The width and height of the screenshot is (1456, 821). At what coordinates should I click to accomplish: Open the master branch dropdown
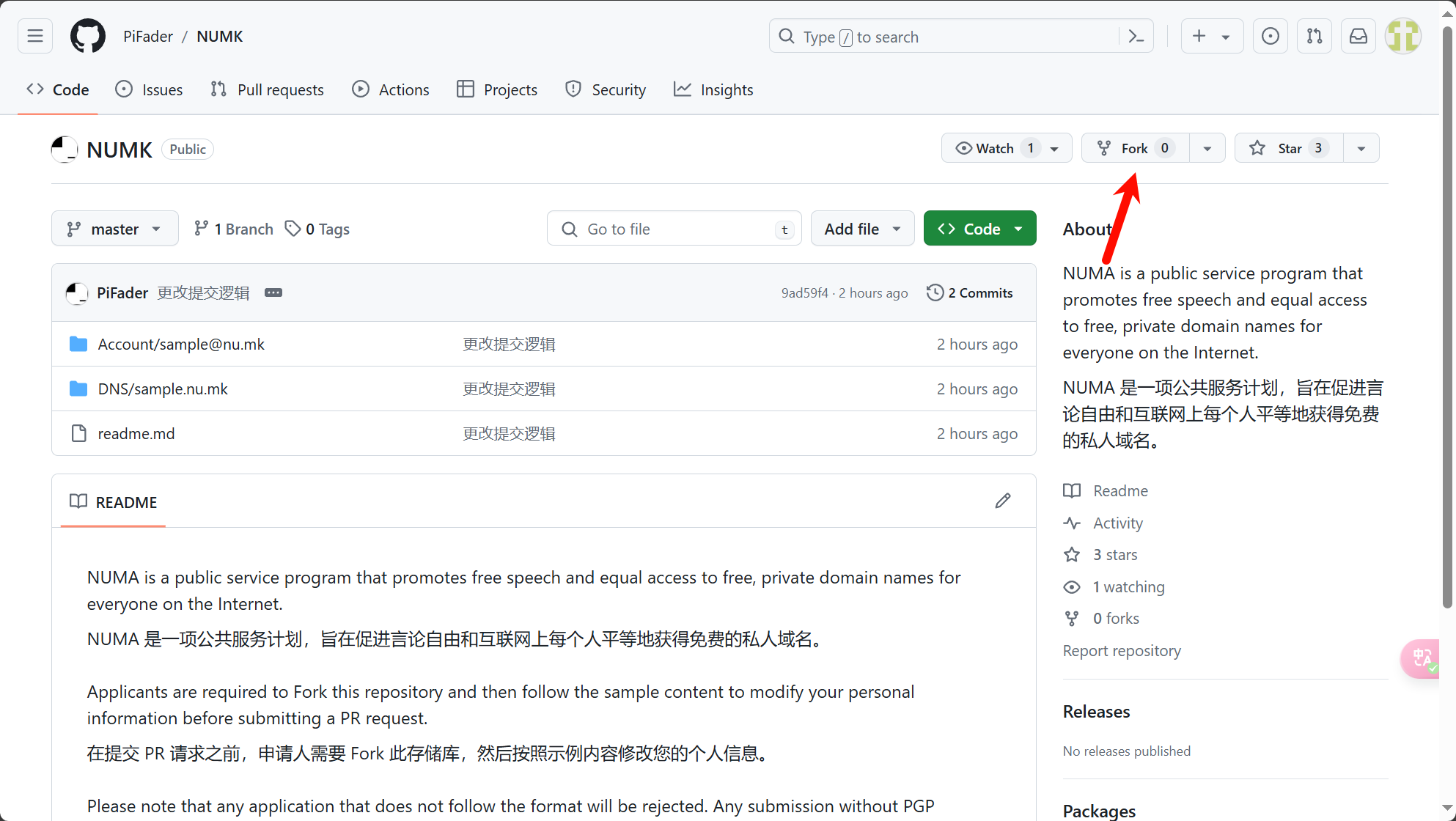[x=114, y=229]
